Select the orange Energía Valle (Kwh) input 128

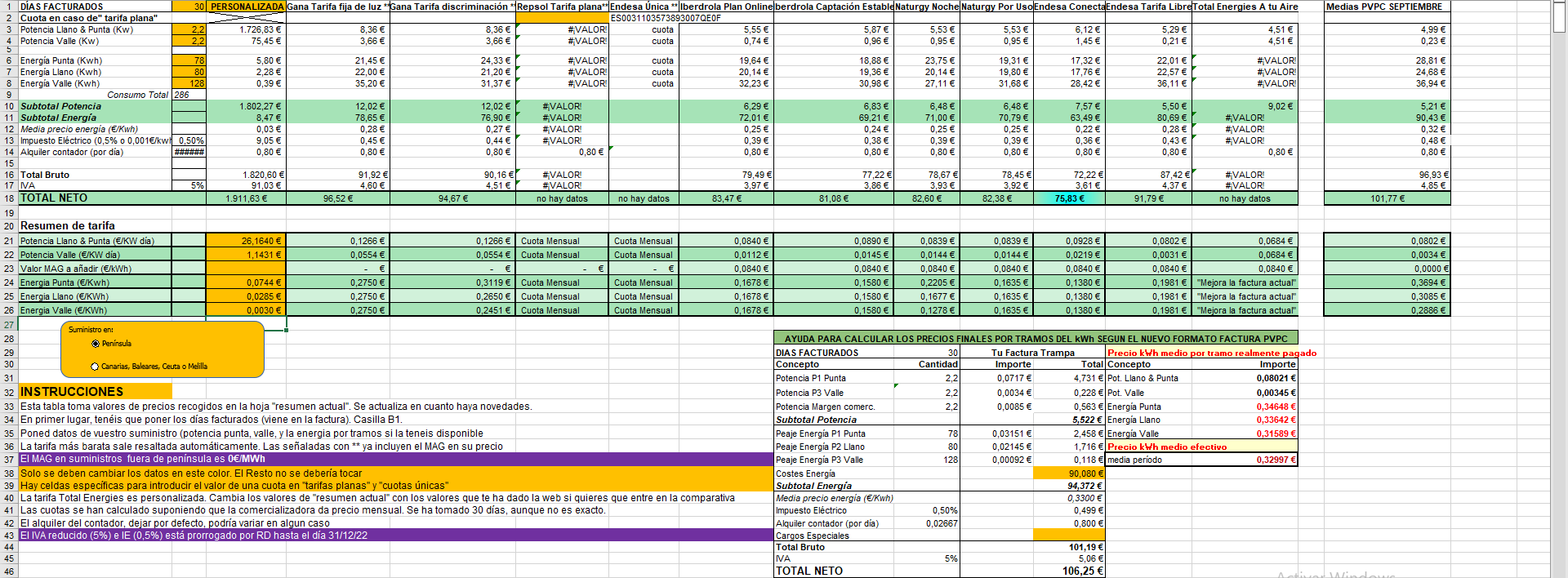click(x=189, y=83)
